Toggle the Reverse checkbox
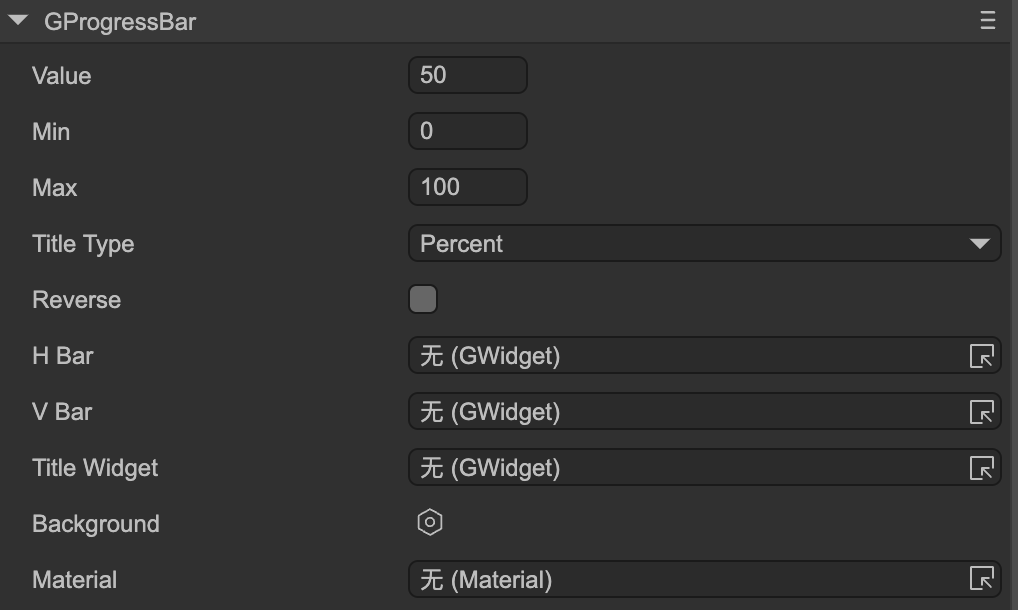Image resolution: width=1018 pixels, height=610 pixels. click(x=423, y=299)
